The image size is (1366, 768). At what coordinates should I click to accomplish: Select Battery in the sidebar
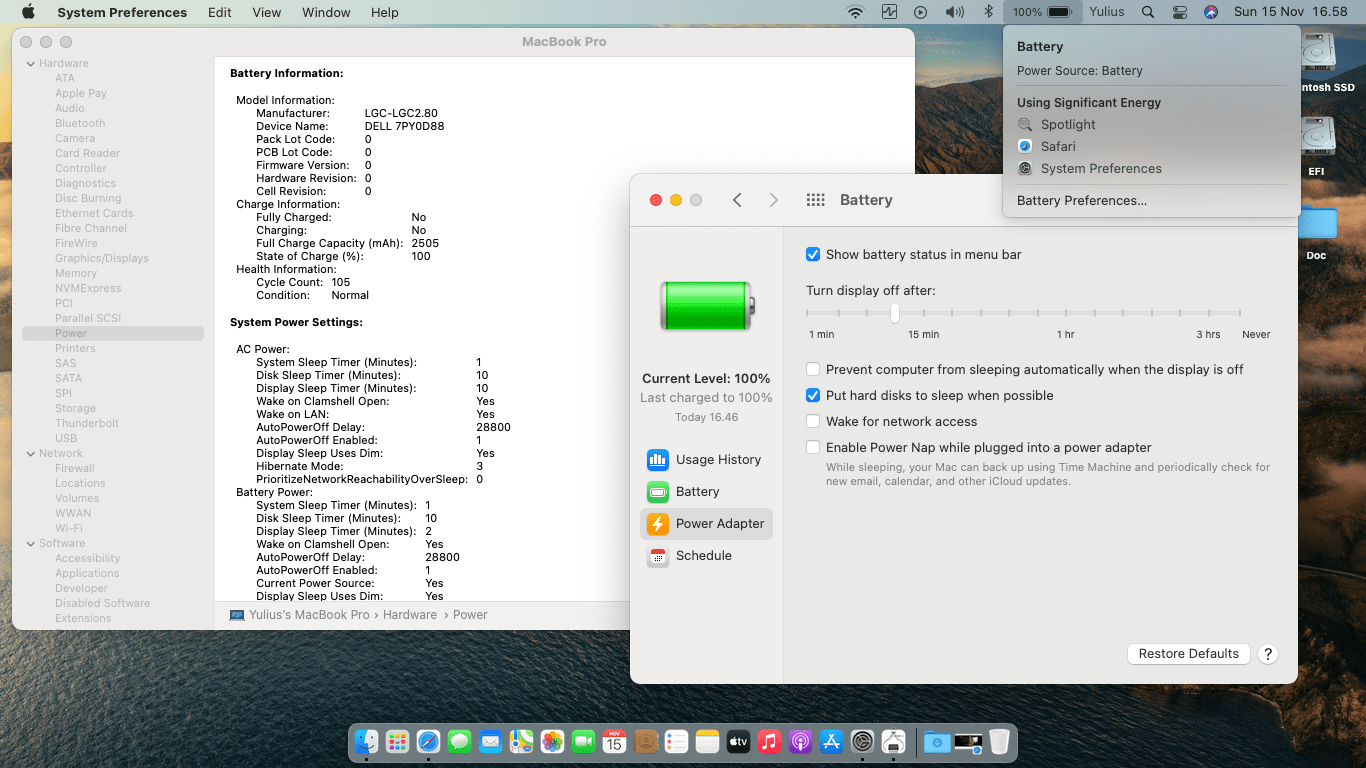pos(697,492)
